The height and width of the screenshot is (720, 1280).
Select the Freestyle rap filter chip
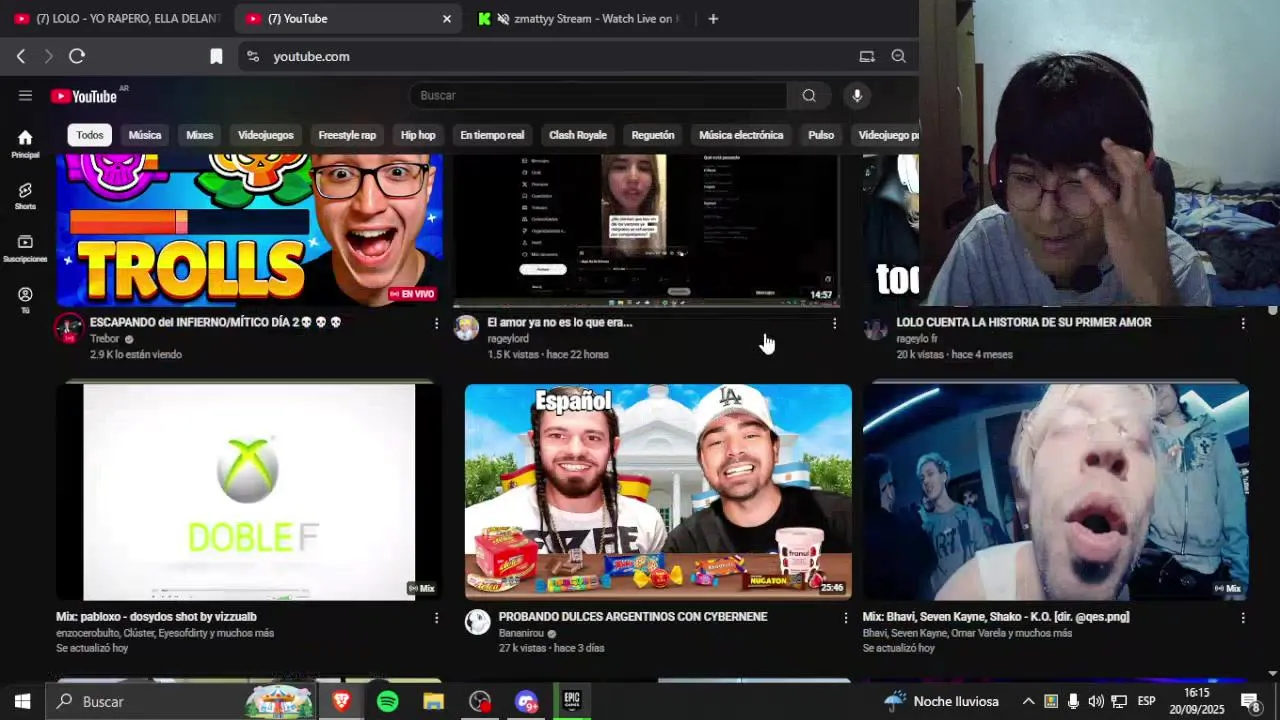tap(347, 135)
